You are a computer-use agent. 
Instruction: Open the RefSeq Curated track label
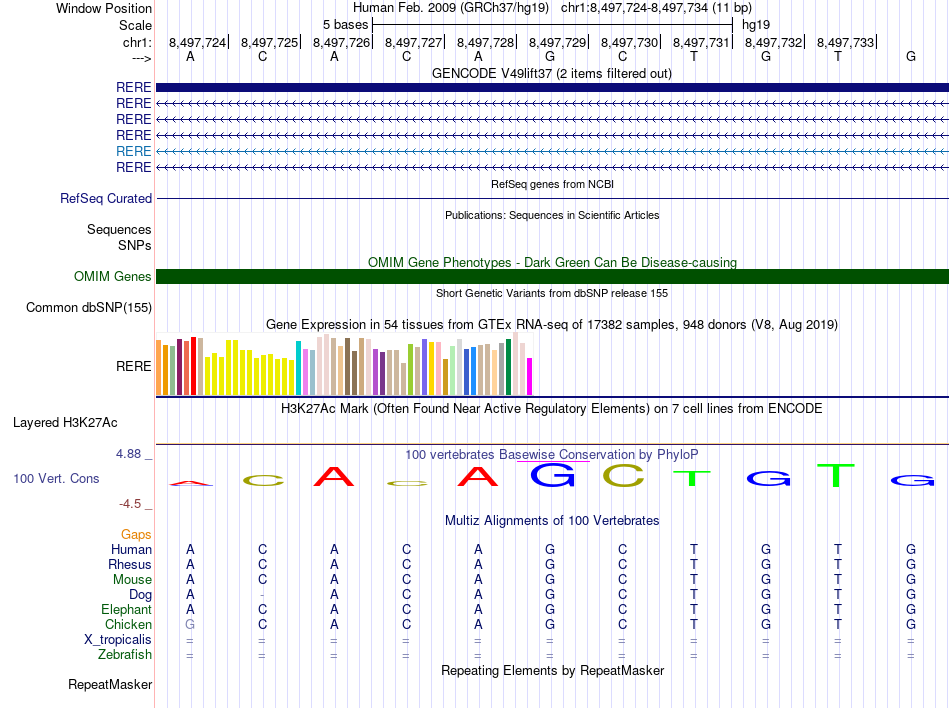tap(106, 199)
